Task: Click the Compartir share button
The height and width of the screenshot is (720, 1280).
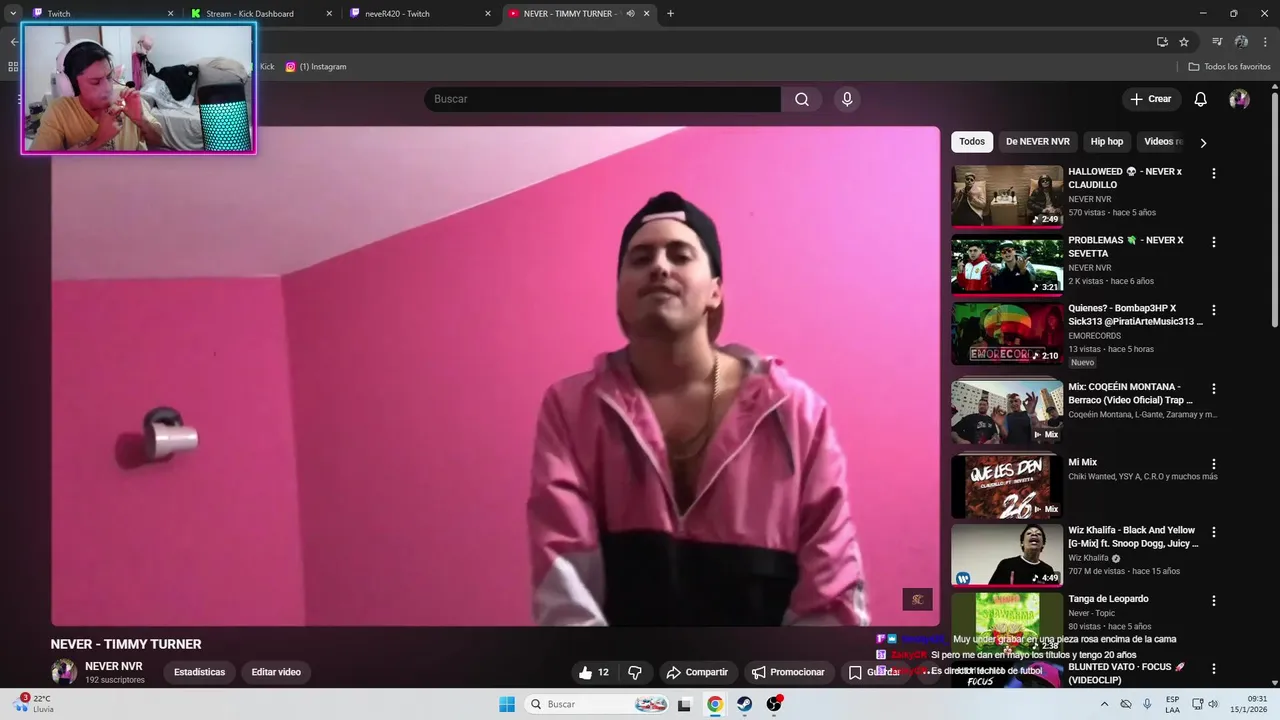Action: coord(697,672)
